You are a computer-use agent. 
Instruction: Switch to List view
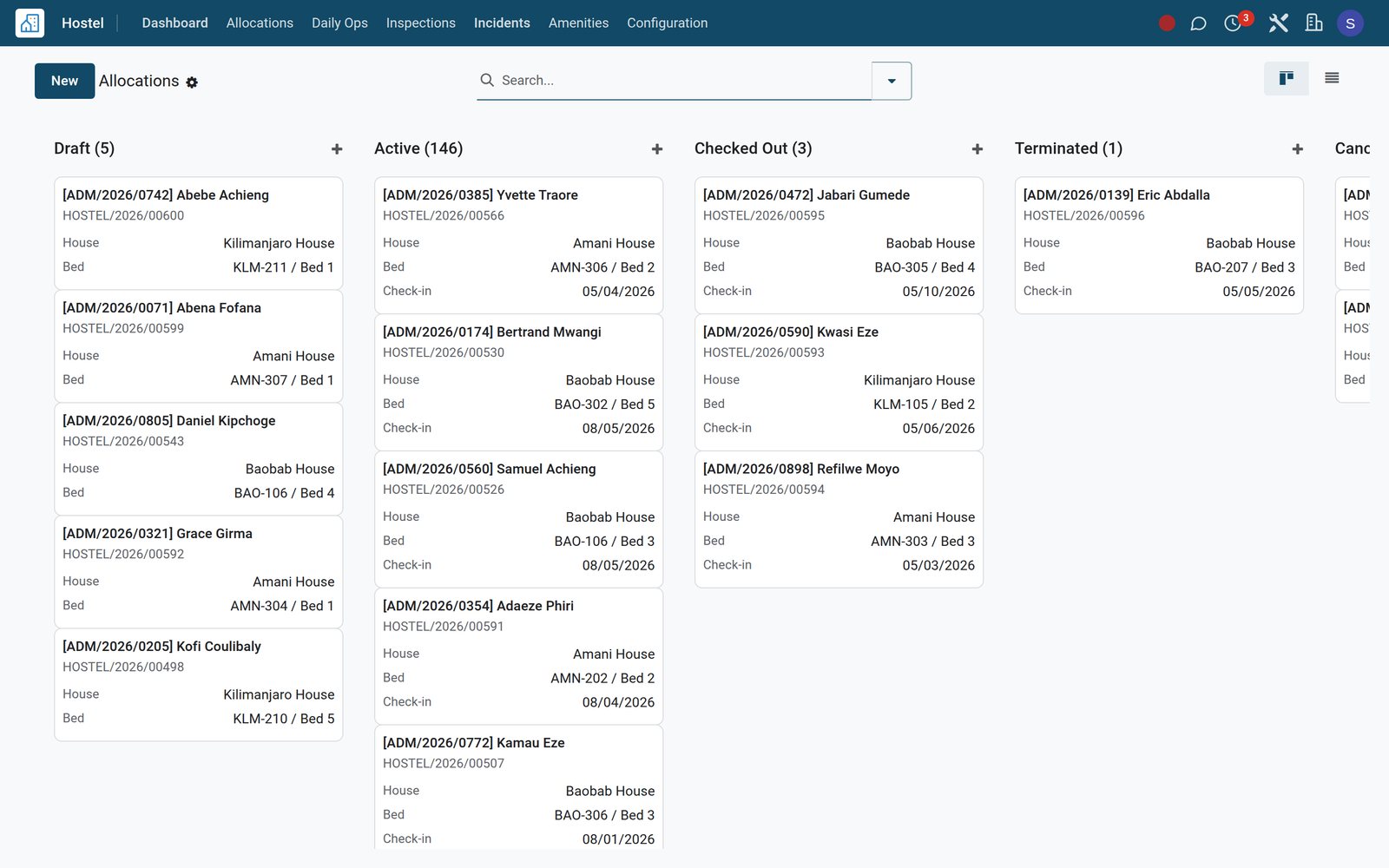pyautogui.click(x=1332, y=79)
